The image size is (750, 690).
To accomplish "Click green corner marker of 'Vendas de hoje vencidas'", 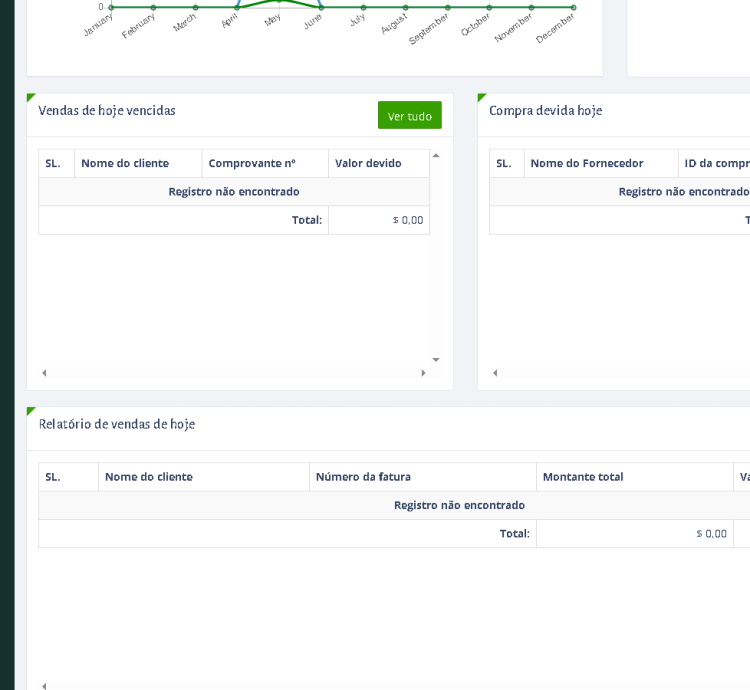I will 31,98.
